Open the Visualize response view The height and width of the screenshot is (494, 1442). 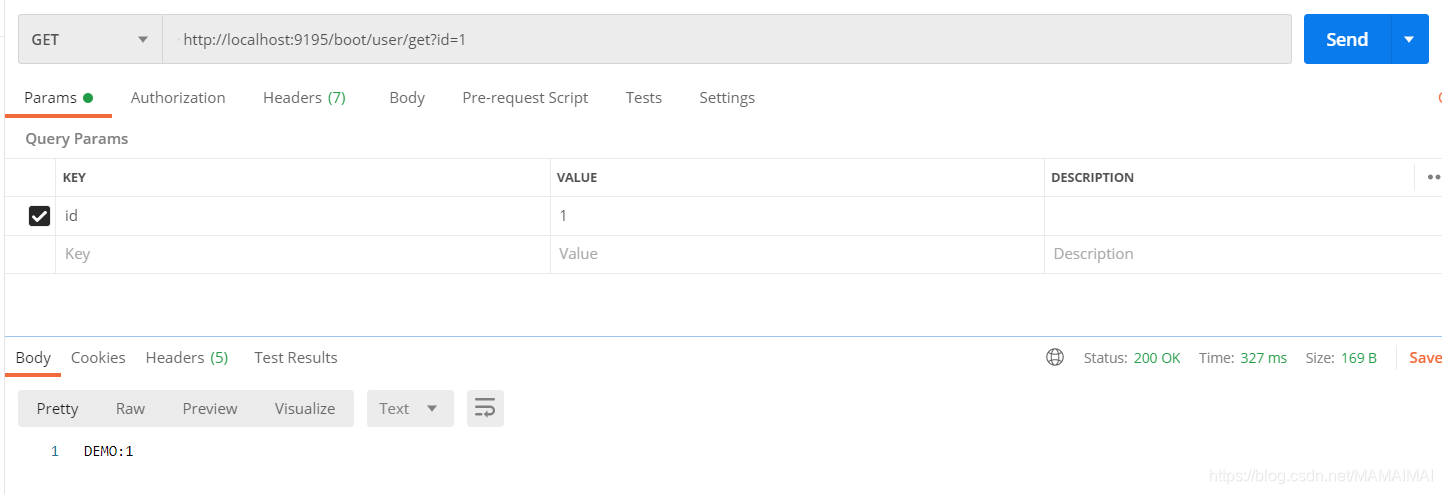(305, 408)
